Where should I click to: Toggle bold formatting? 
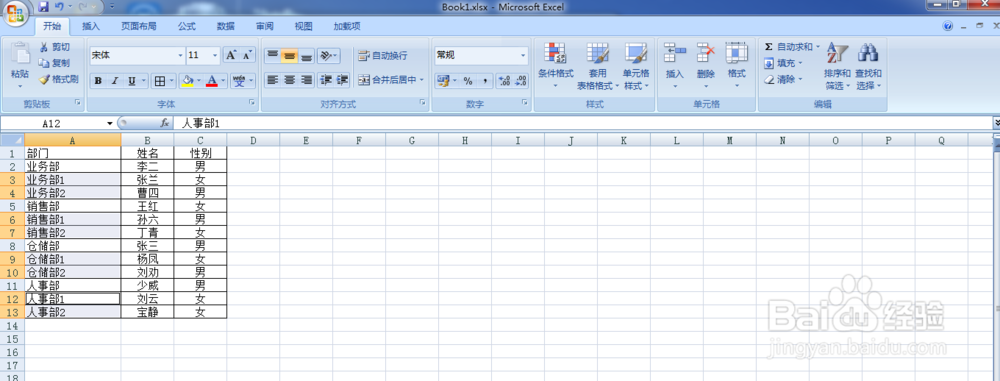[x=98, y=81]
